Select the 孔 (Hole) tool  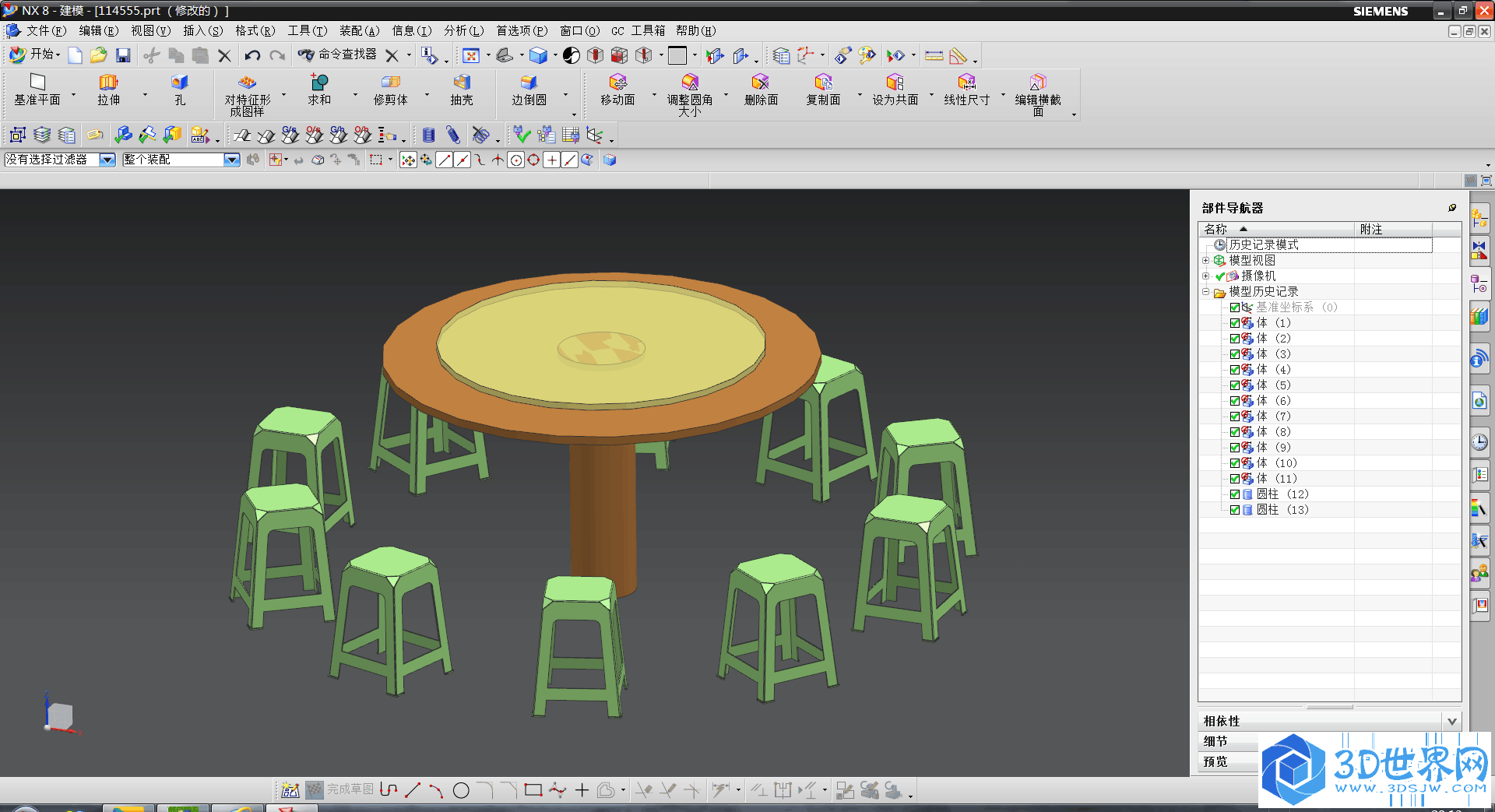[179, 83]
